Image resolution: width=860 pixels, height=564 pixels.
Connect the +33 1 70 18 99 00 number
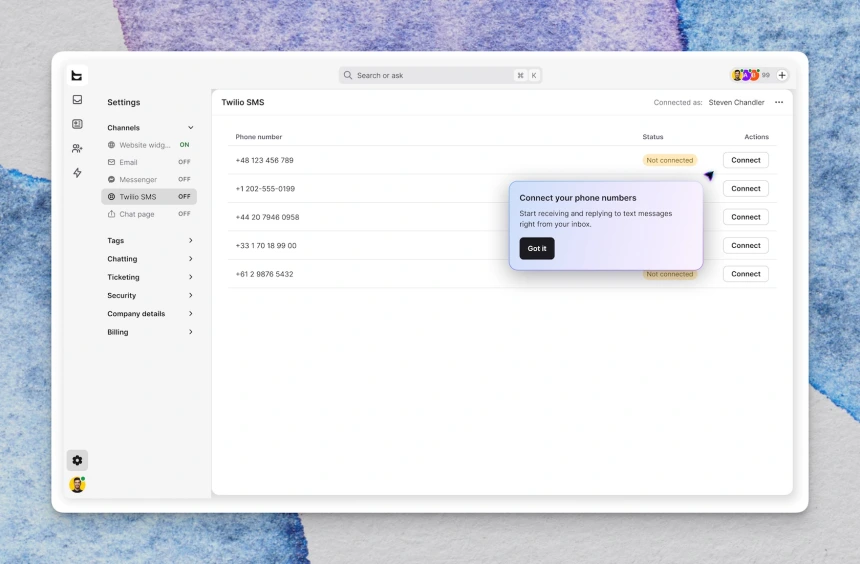tap(745, 246)
